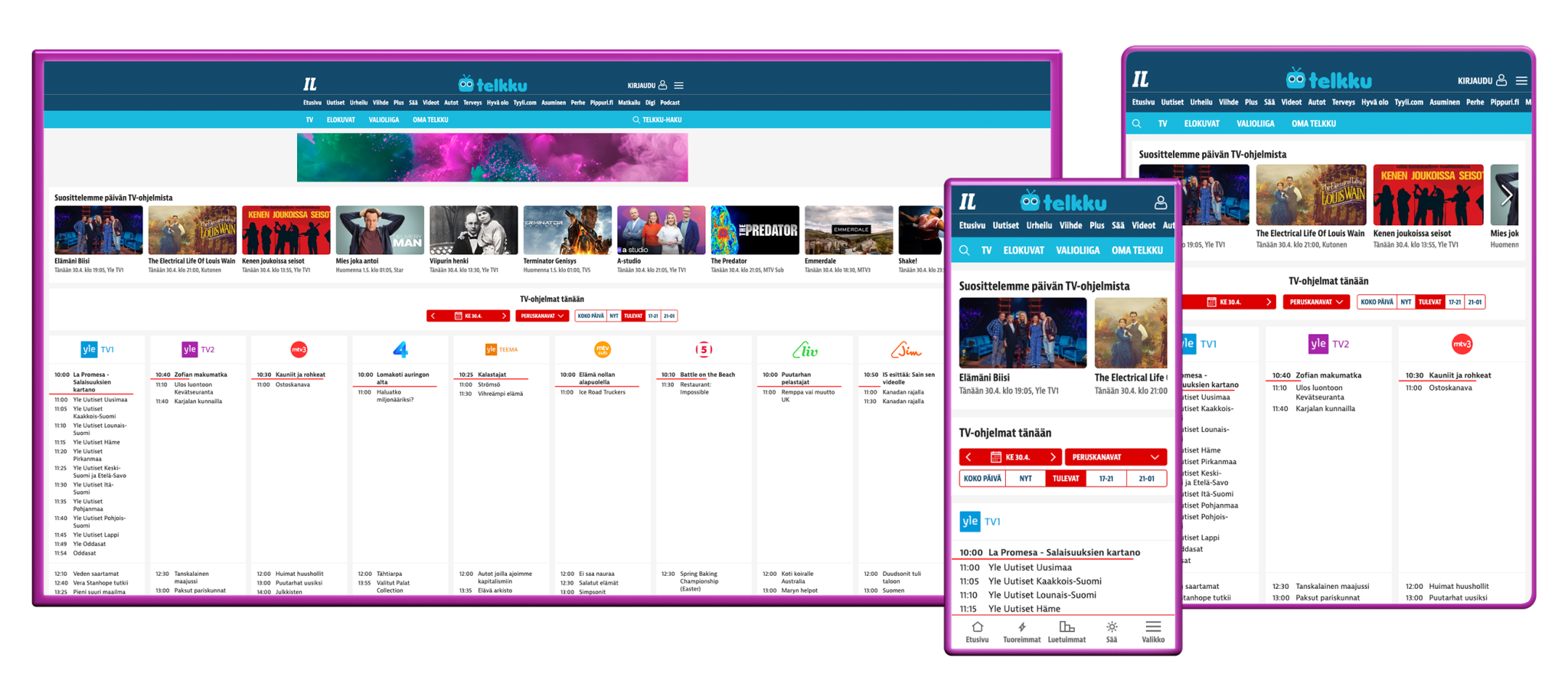Choose the 17-21 time filter in mobile view

[1106, 479]
